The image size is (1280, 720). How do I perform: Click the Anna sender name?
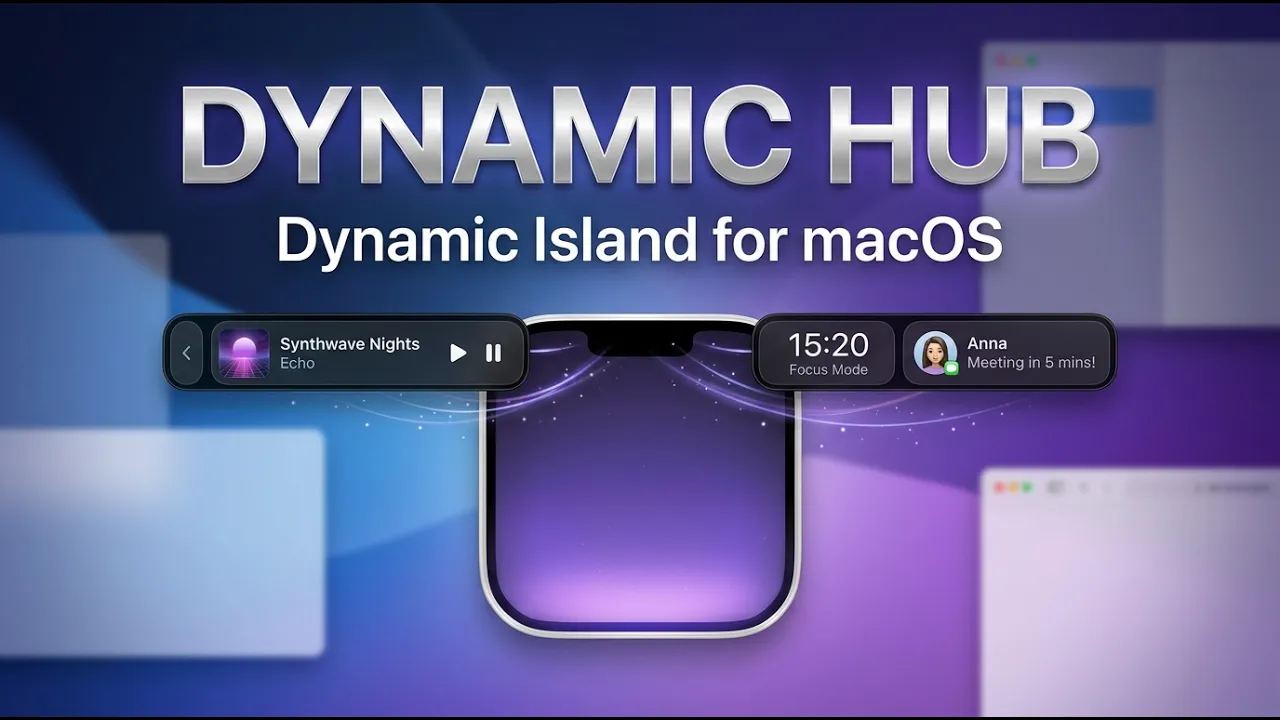[987, 344]
